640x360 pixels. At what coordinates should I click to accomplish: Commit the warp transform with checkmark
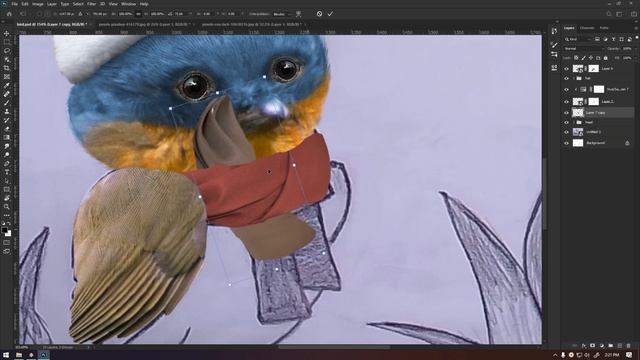point(330,13)
